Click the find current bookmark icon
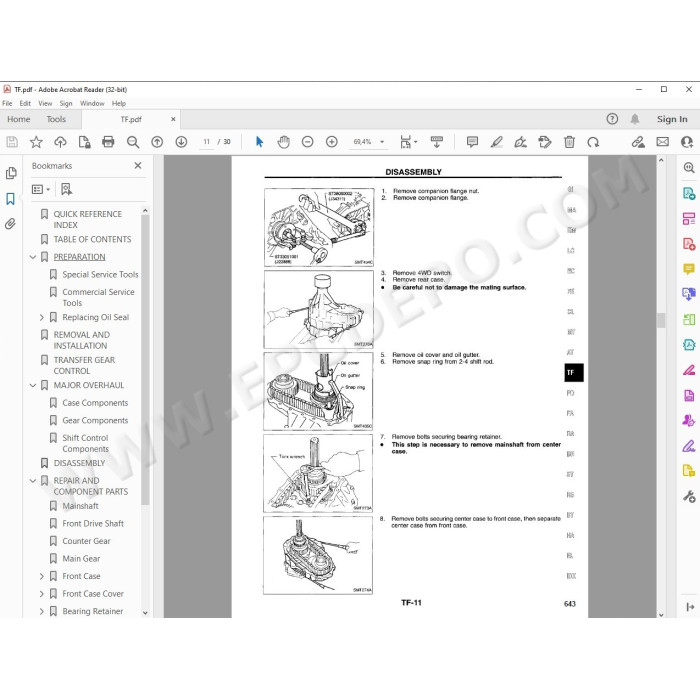 pos(67,189)
